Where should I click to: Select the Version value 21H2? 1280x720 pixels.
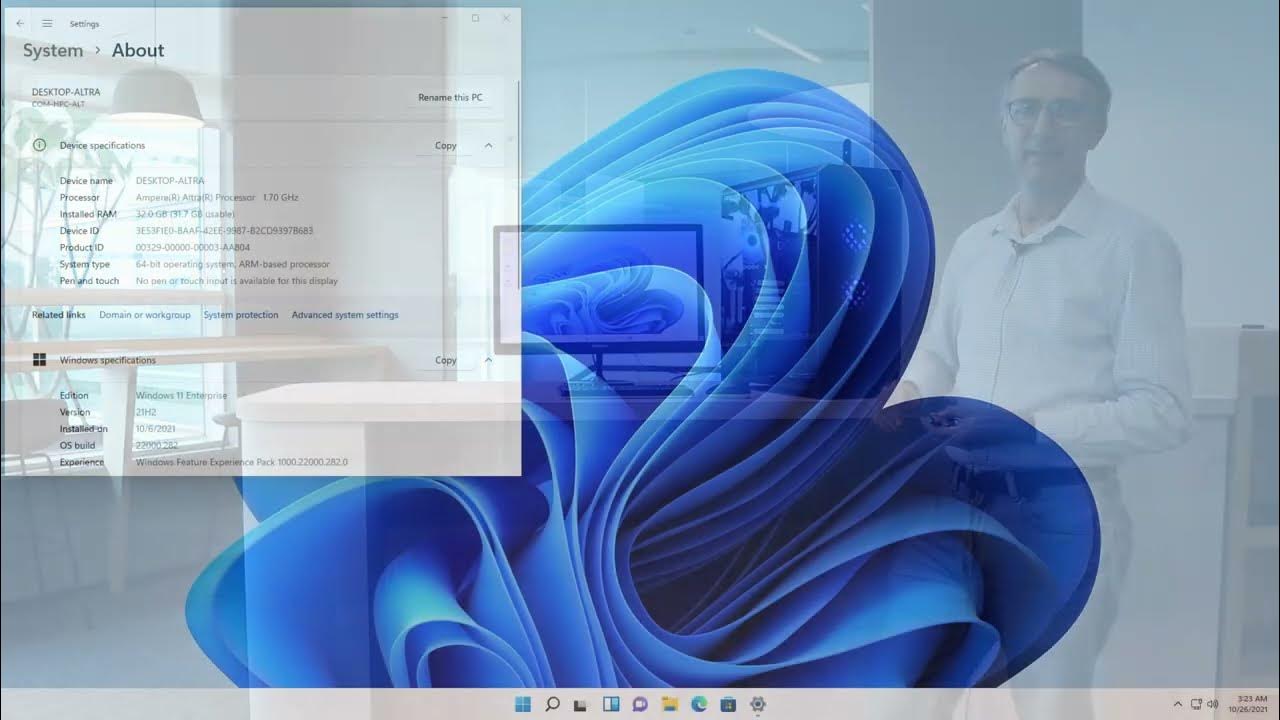tap(146, 412)
